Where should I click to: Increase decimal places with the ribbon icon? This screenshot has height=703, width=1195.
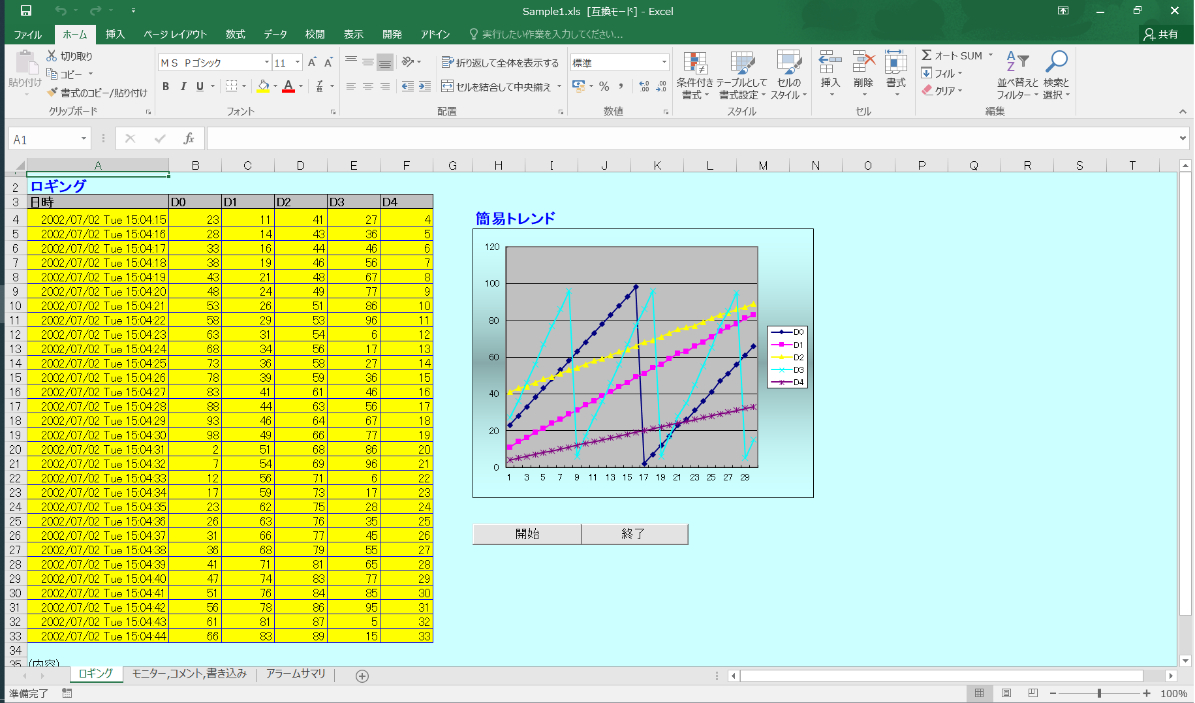[644, 84]
